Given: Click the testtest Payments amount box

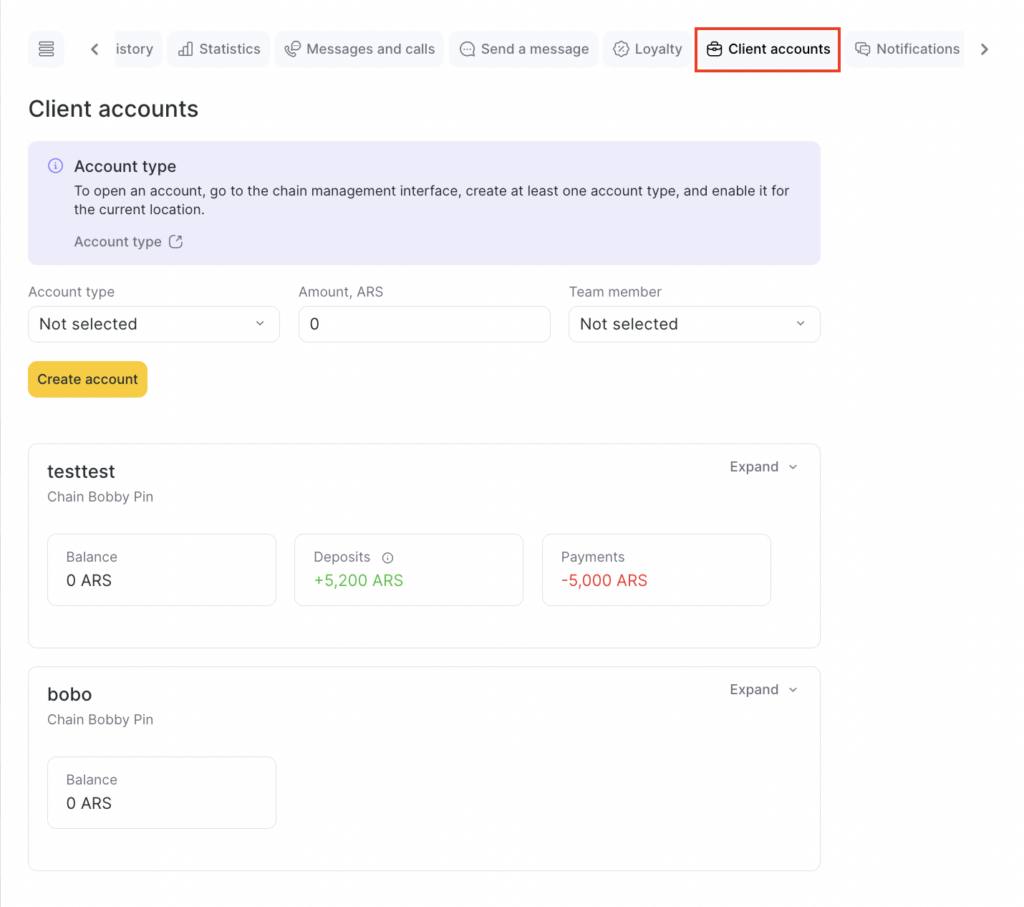Looking at the screenshot, I should [656, 570].
